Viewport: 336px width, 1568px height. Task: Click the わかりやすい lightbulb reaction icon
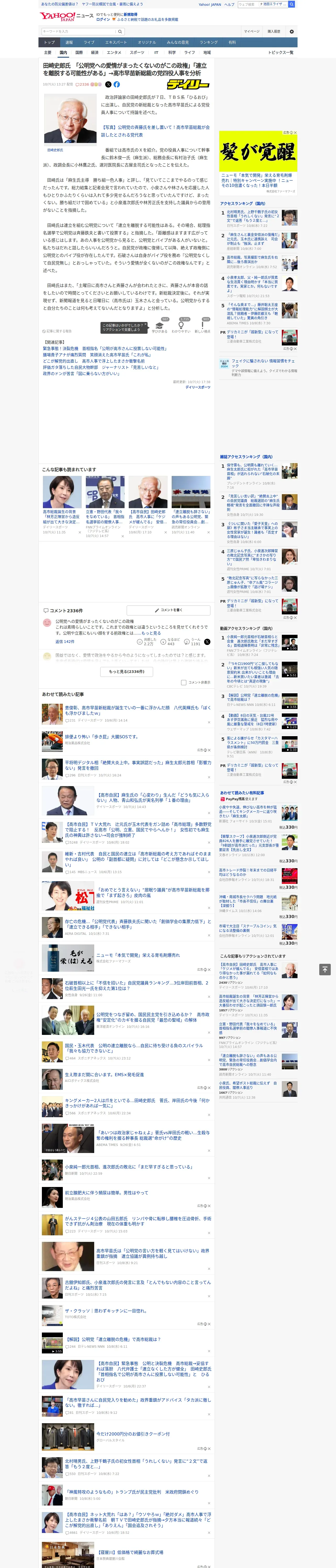[x=181, y=325]
